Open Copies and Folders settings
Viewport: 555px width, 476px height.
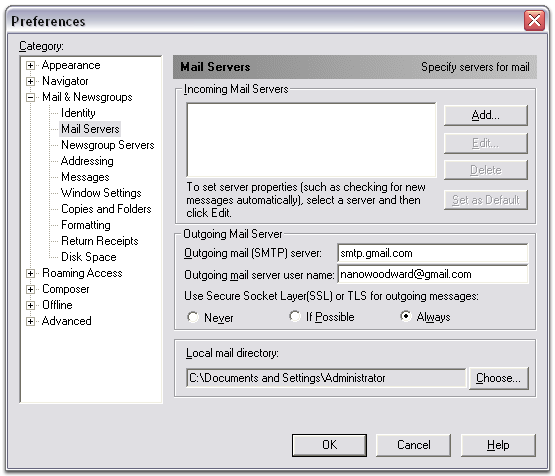point(106,209)
